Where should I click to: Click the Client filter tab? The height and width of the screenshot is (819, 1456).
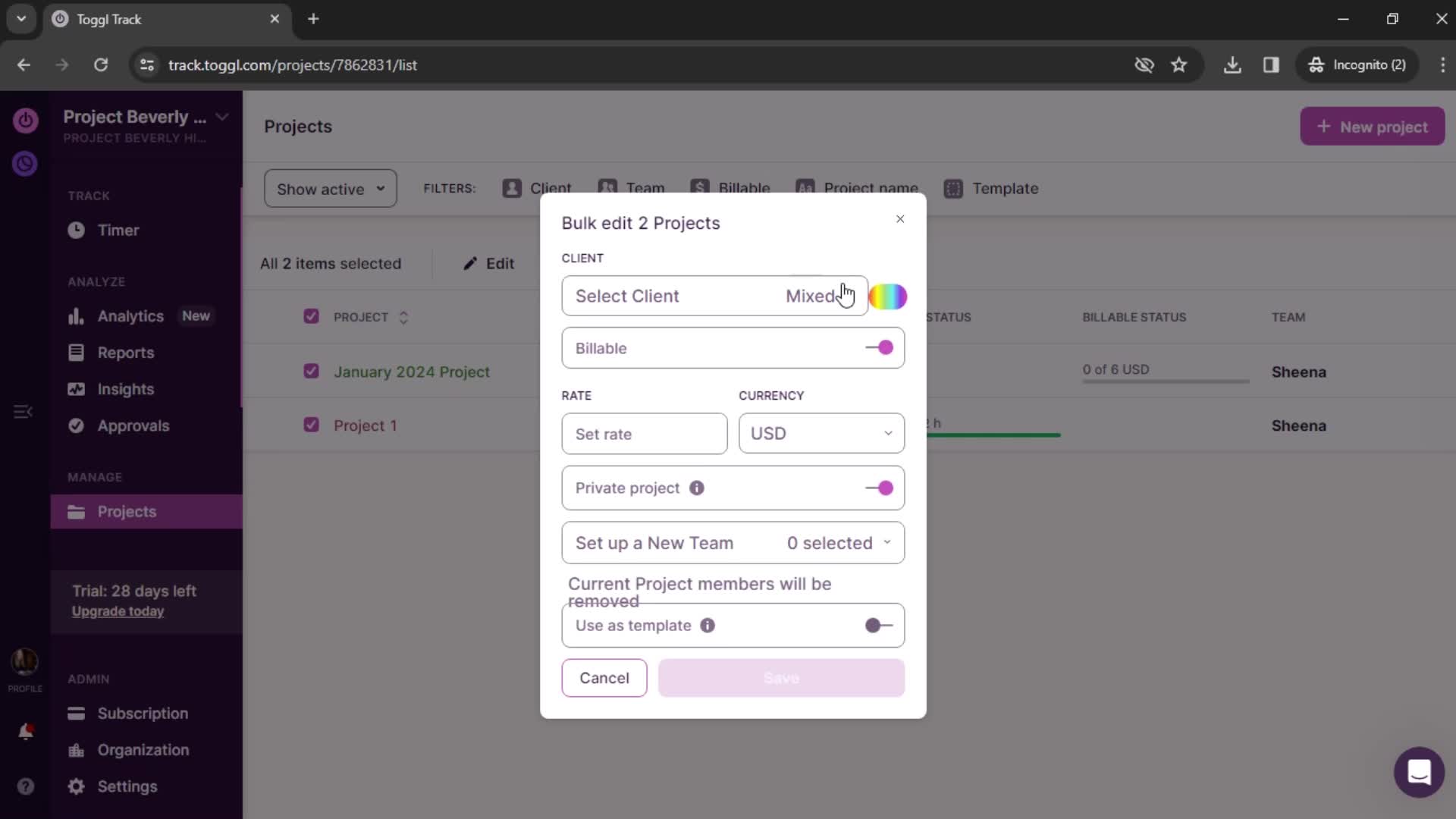538,188
